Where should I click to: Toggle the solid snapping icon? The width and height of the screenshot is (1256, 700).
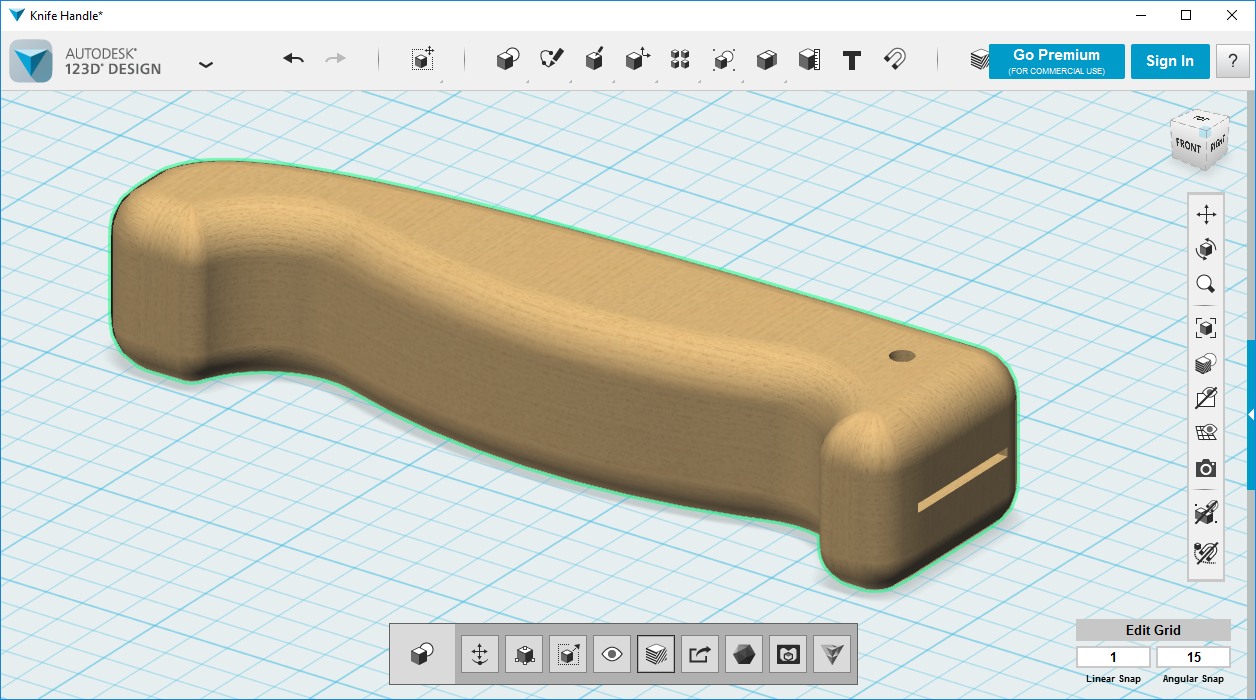(1206, 514)
